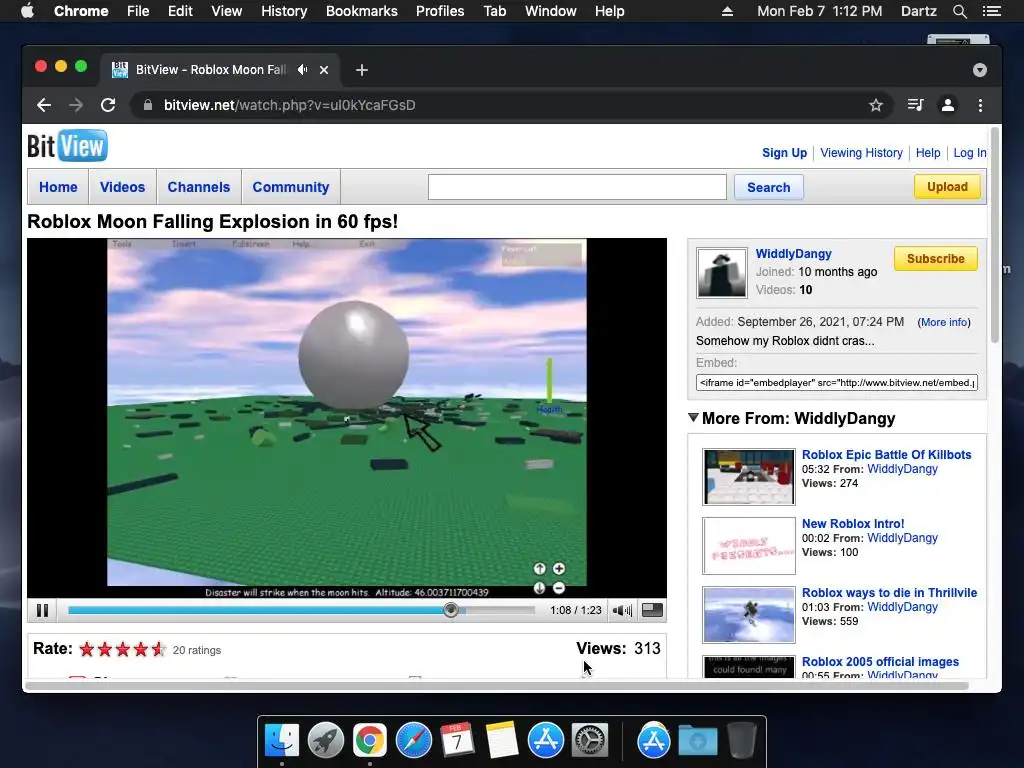The width and height of the screenshot is (1024, 768).
Task: Click the address bar URL
Action: click(x=289, y=105)
